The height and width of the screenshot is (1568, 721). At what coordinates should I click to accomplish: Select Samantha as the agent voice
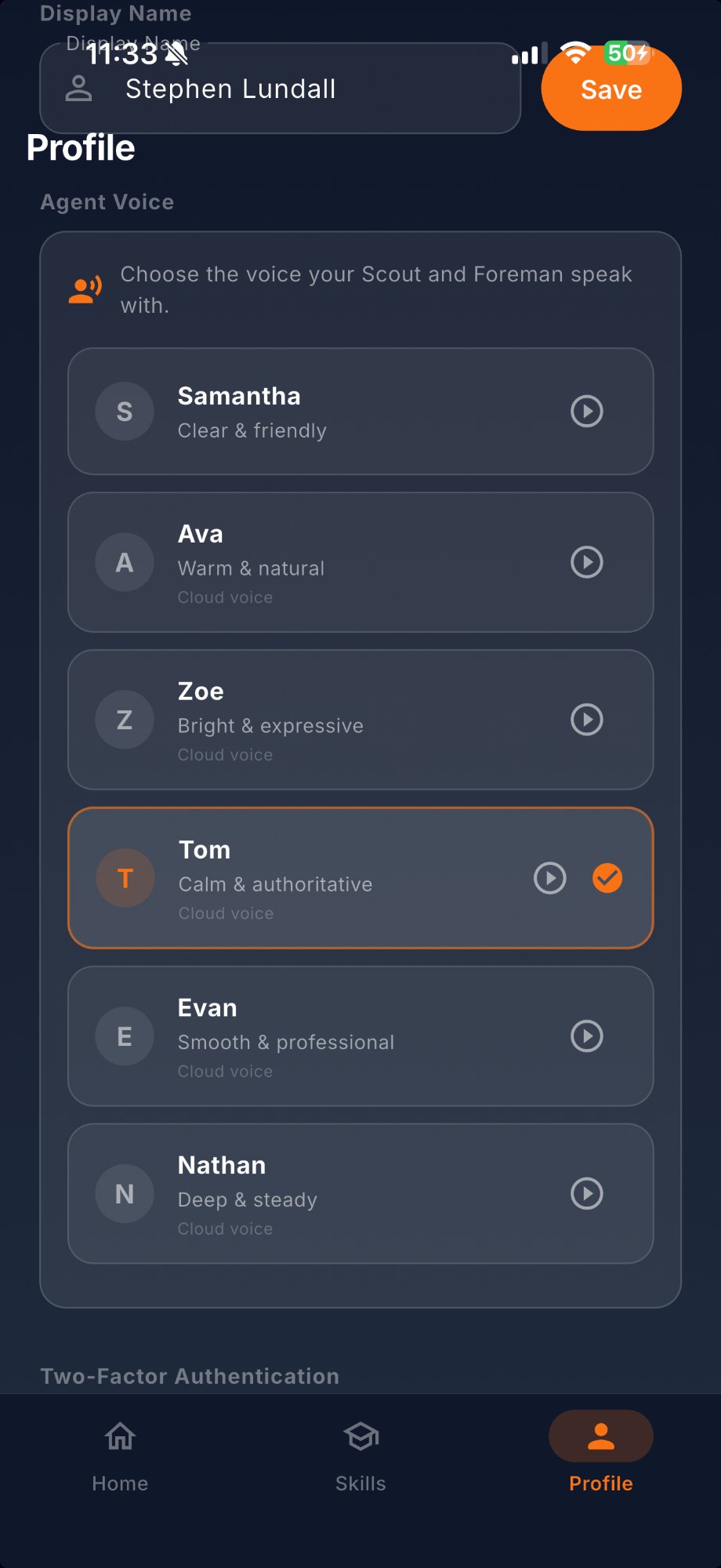point(313,412)
